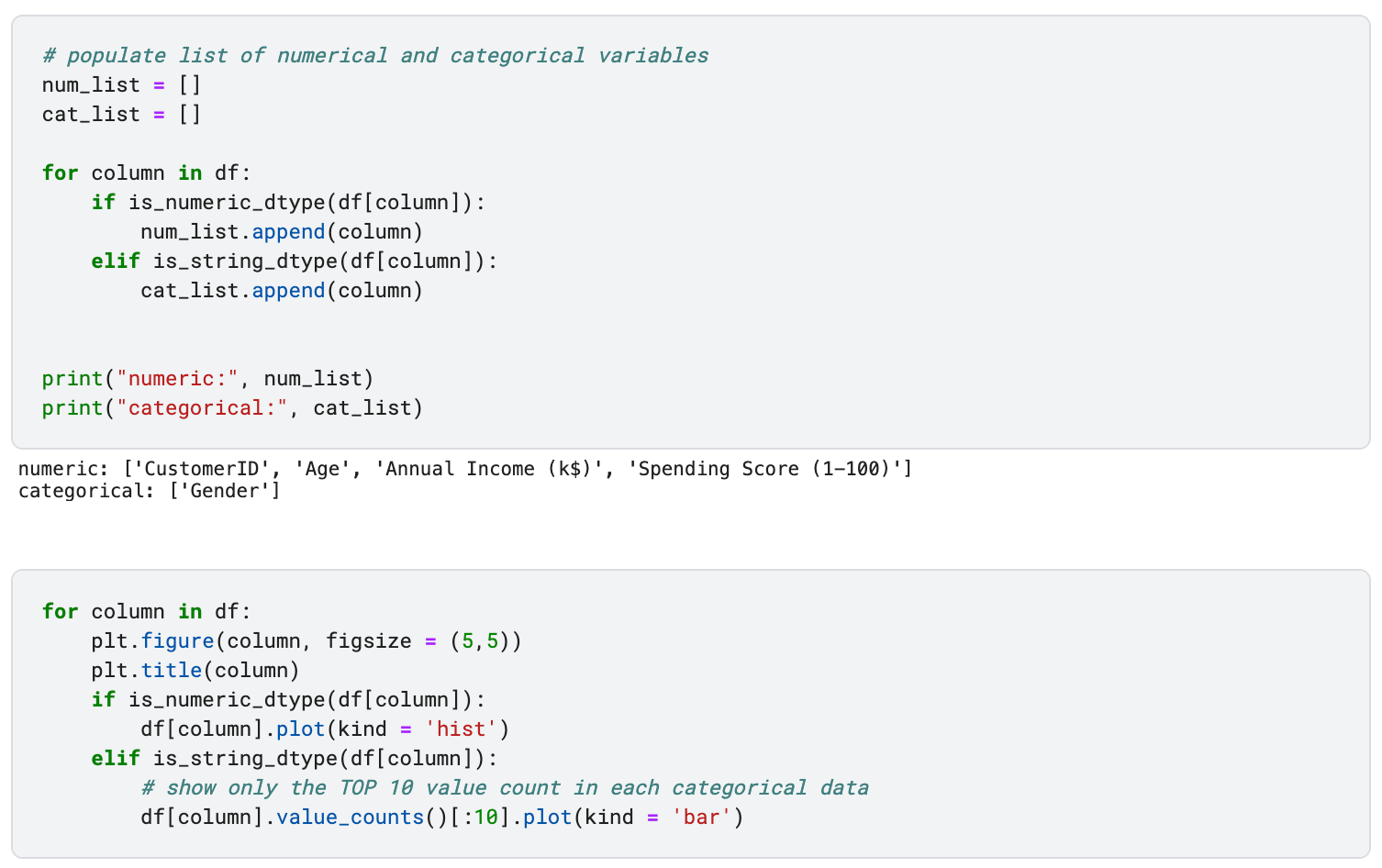
Task: Click the elif is_string_dtype line in first cell
Action: pos(295,262)
